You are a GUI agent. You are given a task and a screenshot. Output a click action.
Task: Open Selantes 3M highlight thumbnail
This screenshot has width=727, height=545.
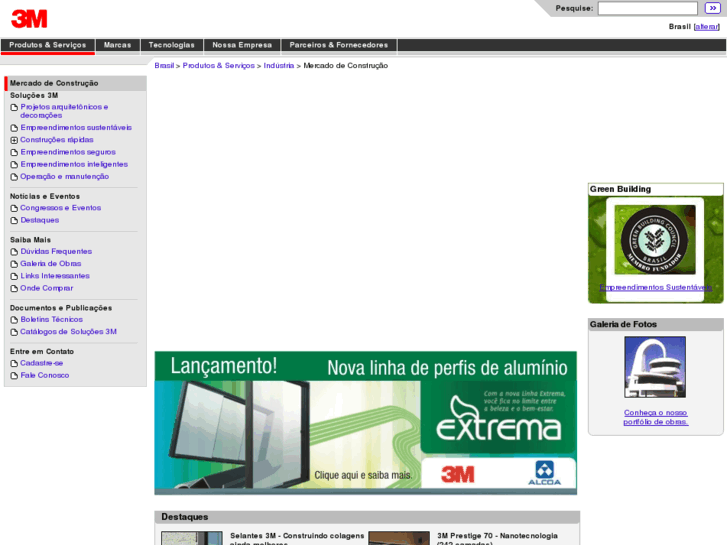pyautogui.click(x=191, y=538)
